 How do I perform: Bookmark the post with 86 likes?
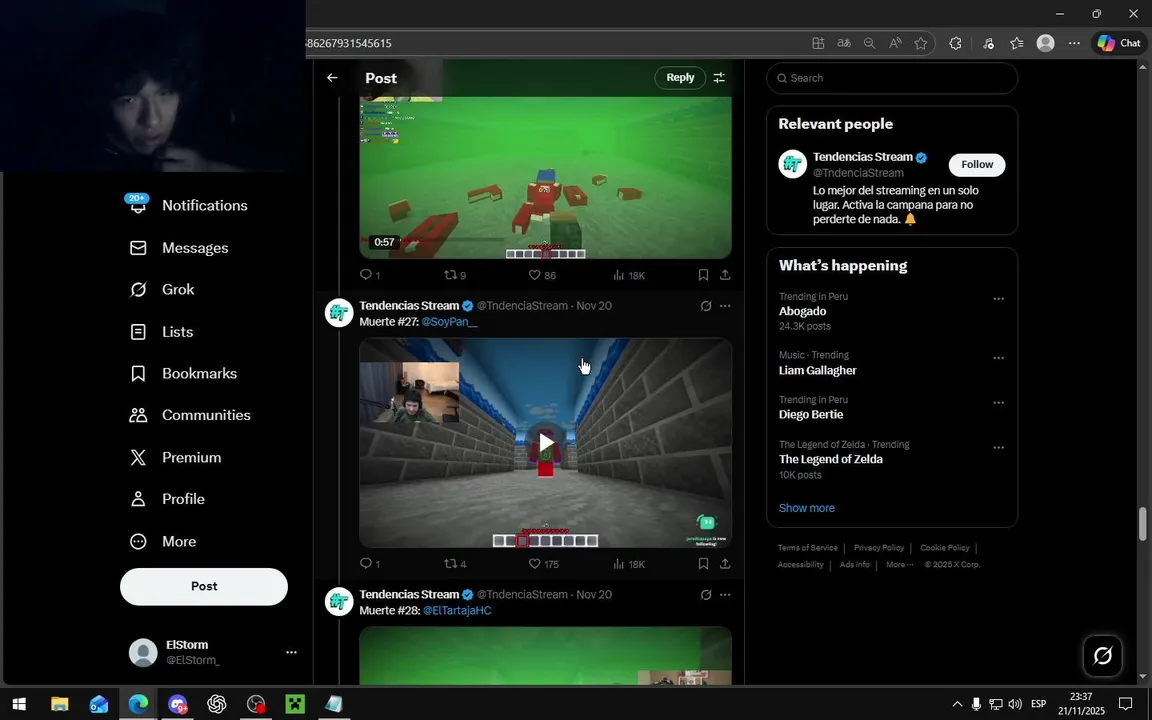[703, 275]
